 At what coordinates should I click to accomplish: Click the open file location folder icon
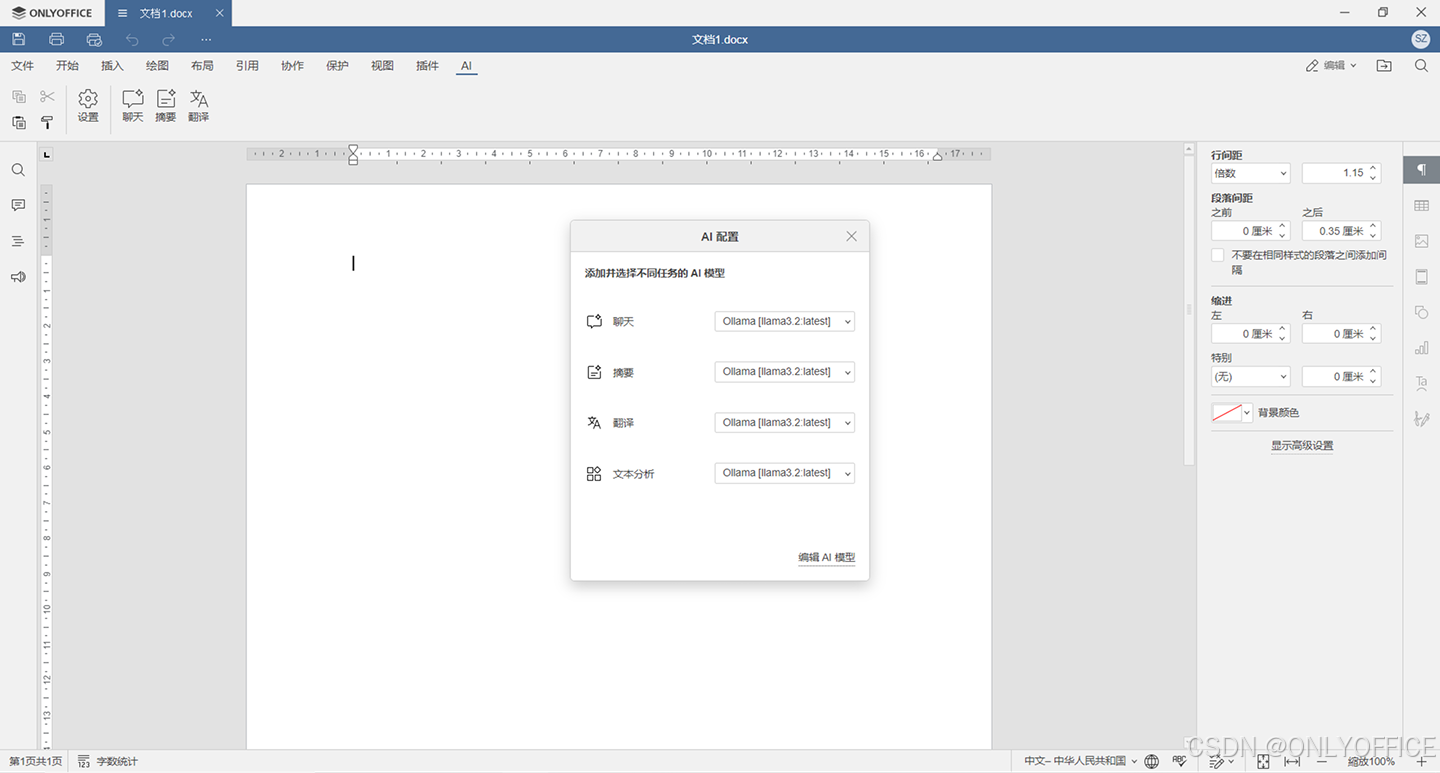(1384, 66)
